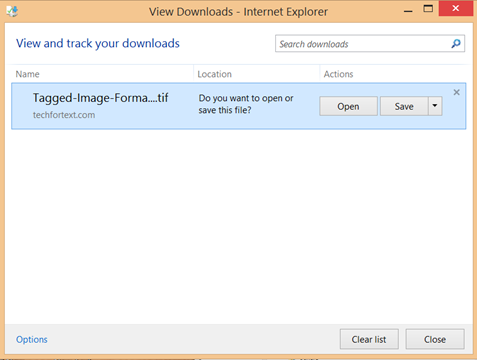
Task: Click the search magnifier icon
Action: tap(456, 44)
